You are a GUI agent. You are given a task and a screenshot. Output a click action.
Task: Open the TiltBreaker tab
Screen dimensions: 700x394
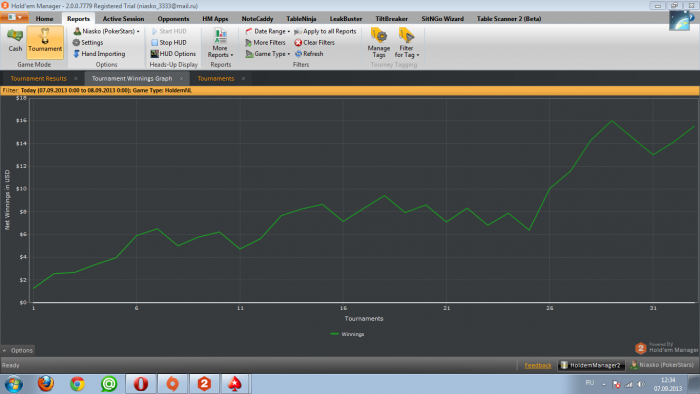point(392,19)
